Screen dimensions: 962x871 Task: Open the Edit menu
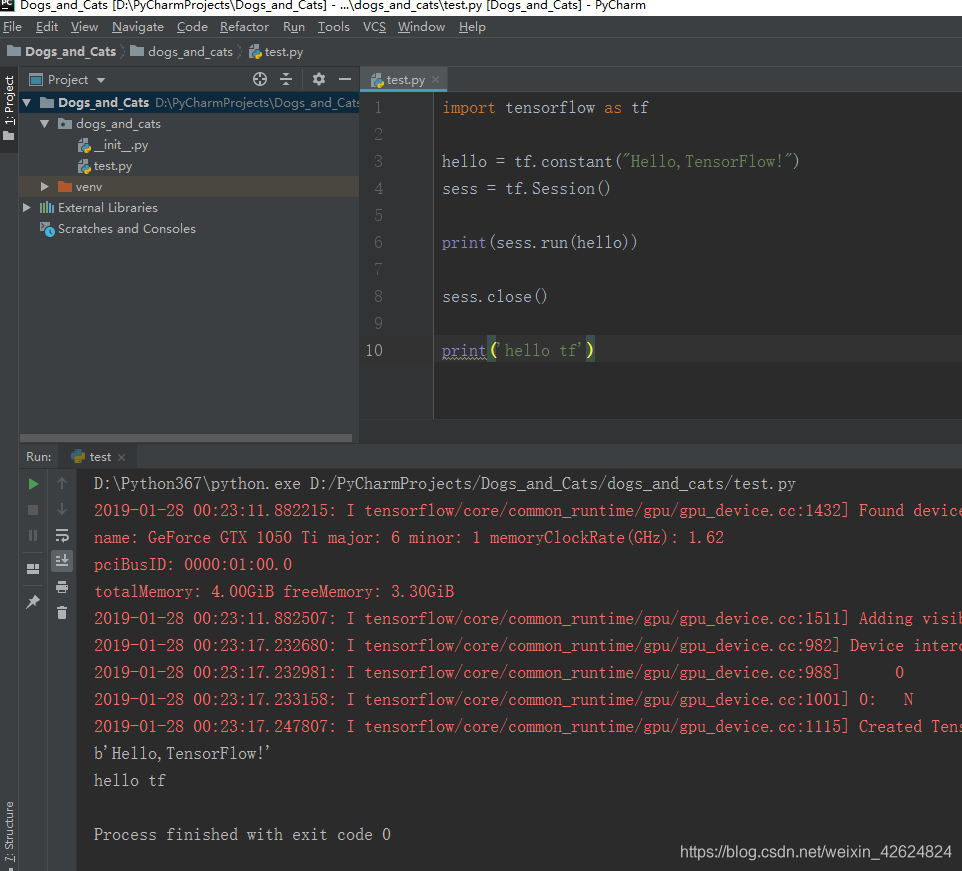tap(47, 27)
